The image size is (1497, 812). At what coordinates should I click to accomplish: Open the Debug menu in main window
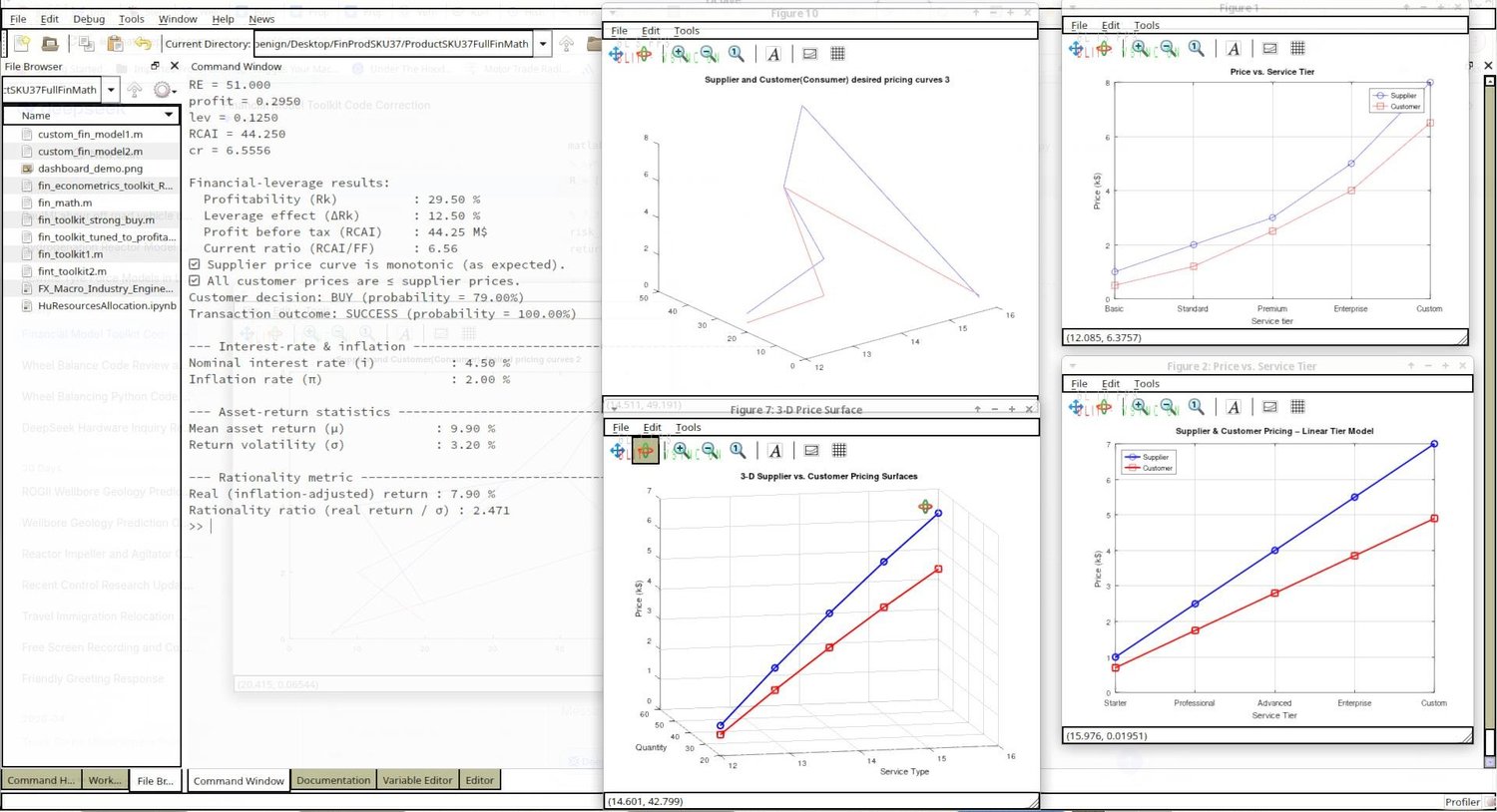pyautogui.click(x=89, y=19)
